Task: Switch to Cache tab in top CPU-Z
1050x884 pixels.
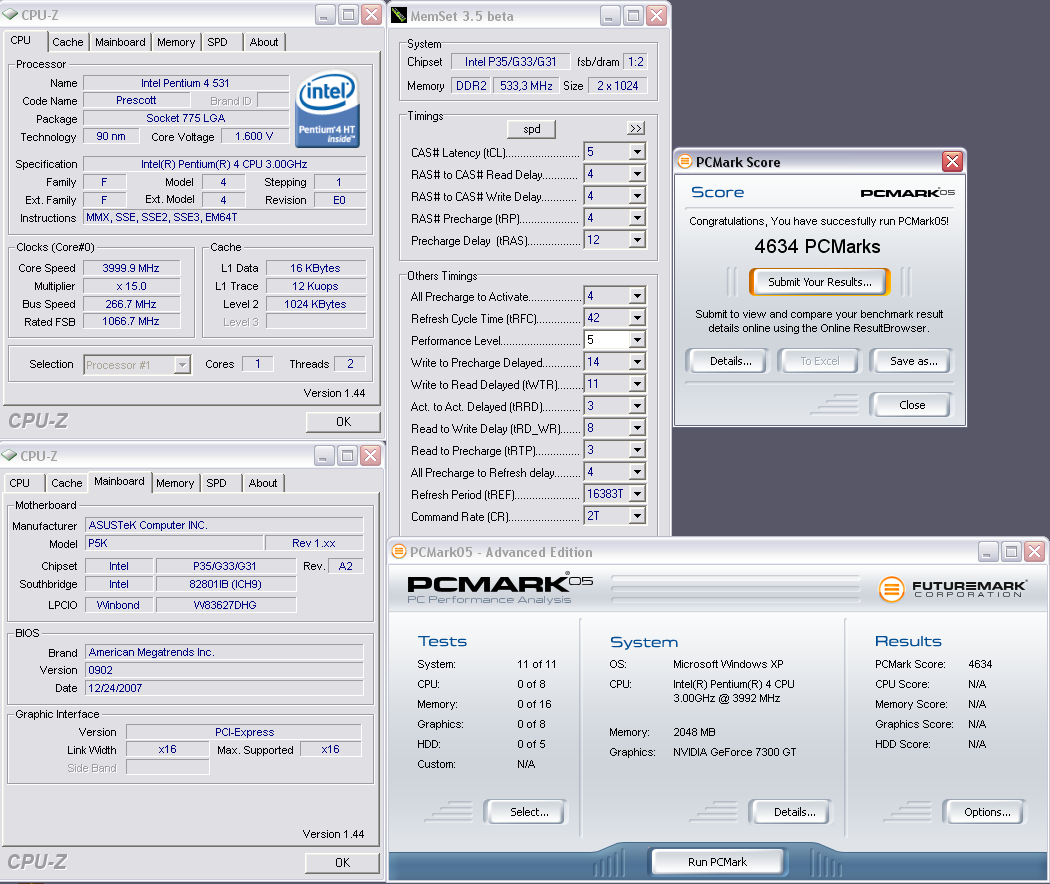Action: (68, 42)
